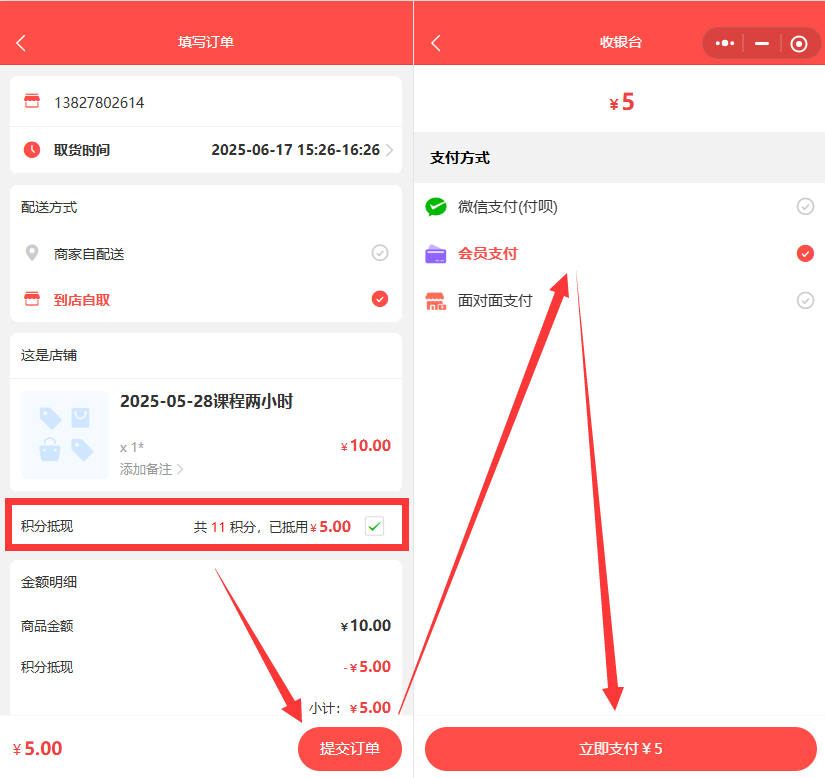Expand pickup time selector chevron
825x778 pixels.
tap(389, 150)
